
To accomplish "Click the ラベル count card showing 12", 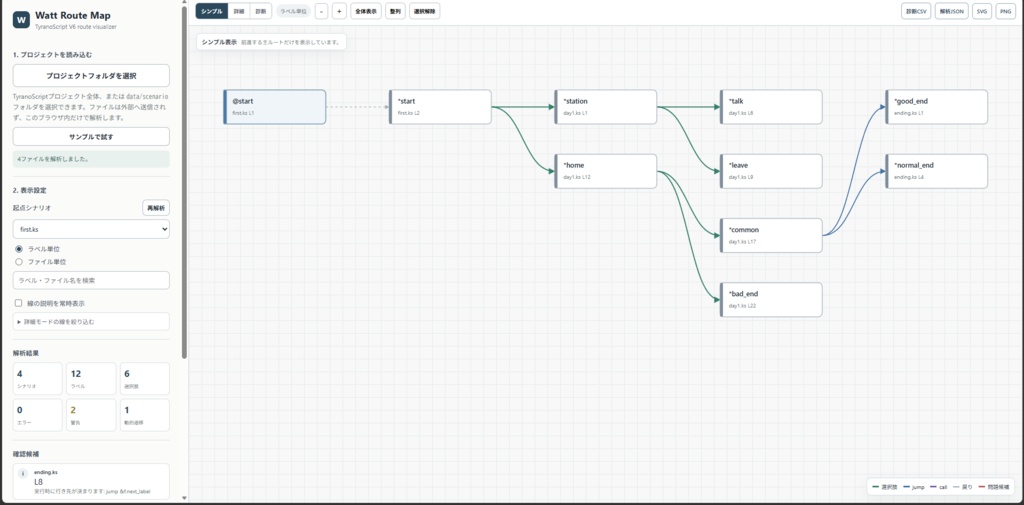I will (91, 379).
